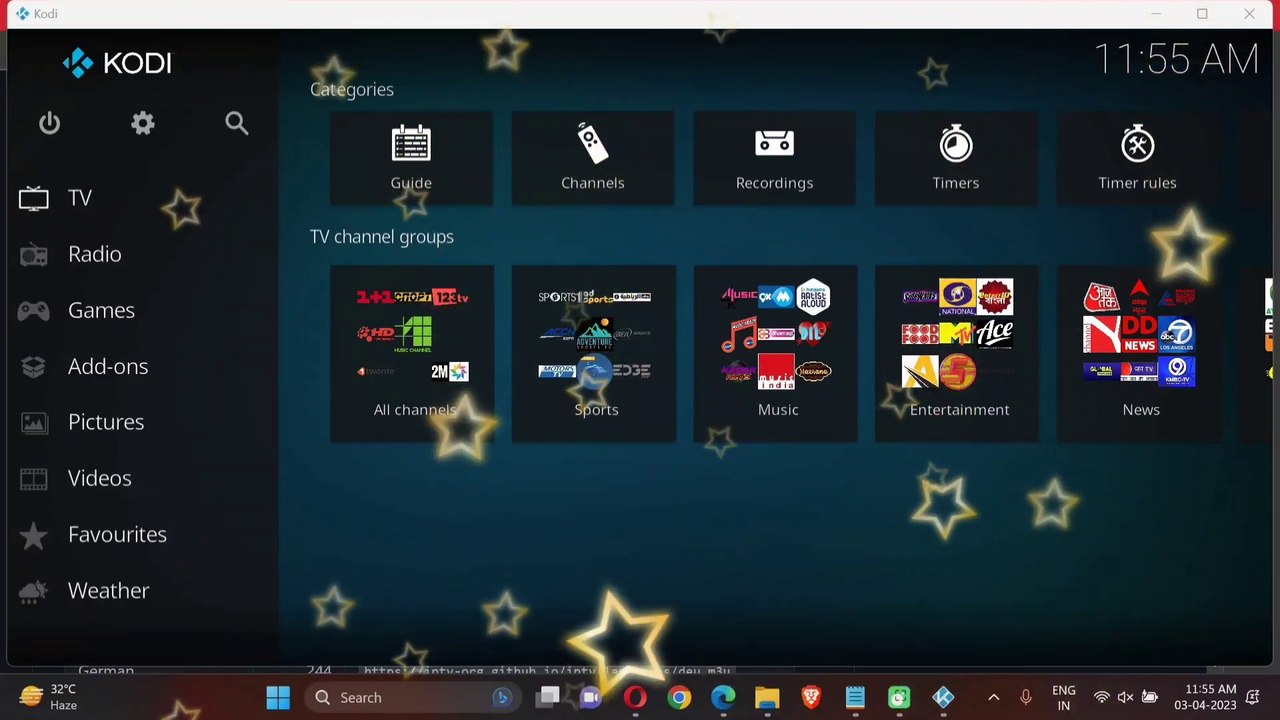Launch Opera browser from the taskbar
The width and height of the screenshot is (1280, 720).
pyautogui.click(x=635, y=697)
